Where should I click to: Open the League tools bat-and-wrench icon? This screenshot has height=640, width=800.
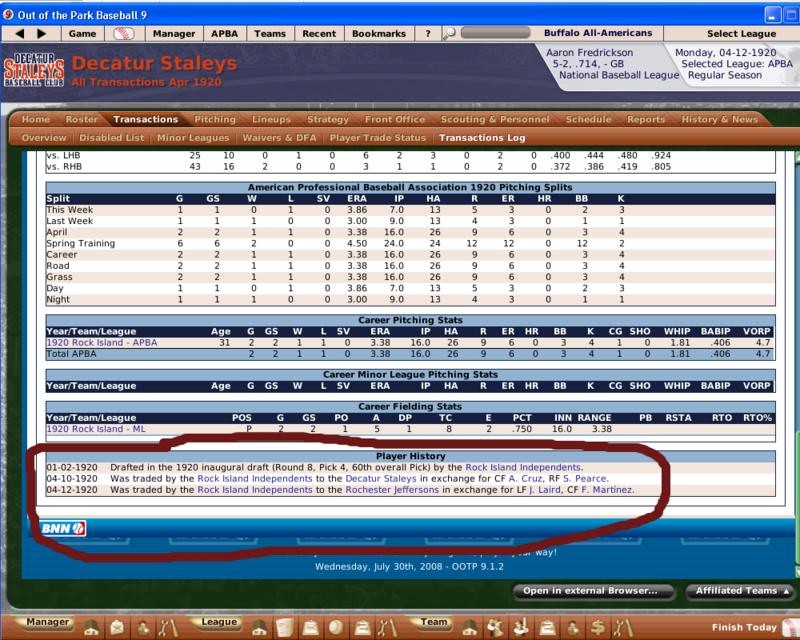pyautogui.click(x=387, y=627)
